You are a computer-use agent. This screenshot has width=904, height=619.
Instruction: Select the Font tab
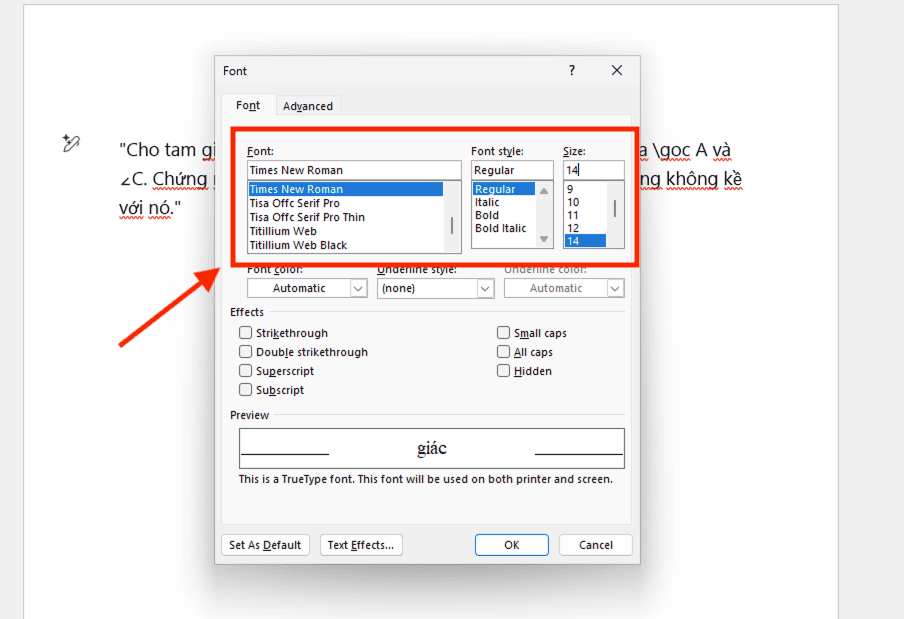[248, 106]
